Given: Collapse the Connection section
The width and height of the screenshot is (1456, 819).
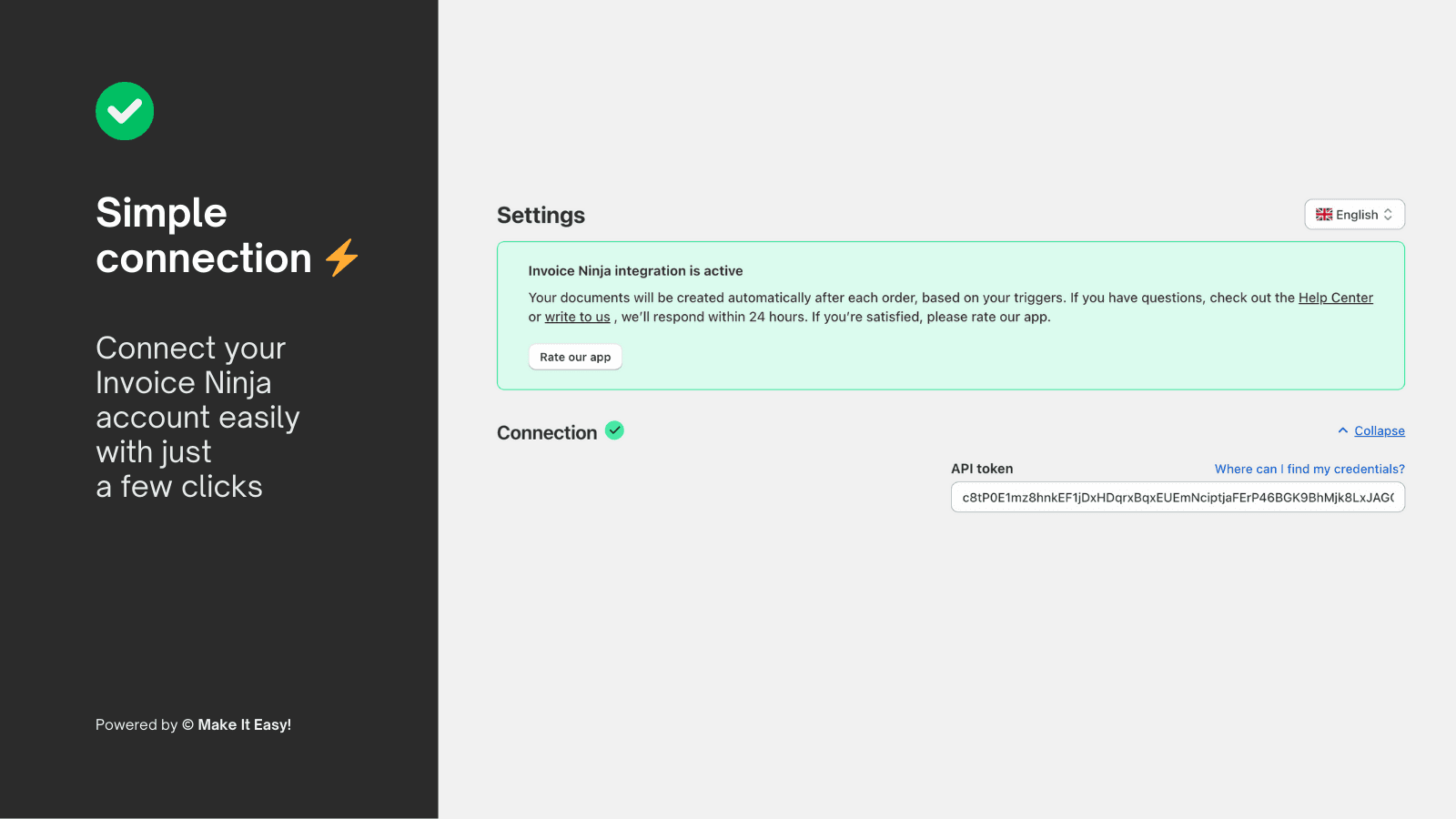Looking at the screenshot, I should click(x=1379, y=431).
